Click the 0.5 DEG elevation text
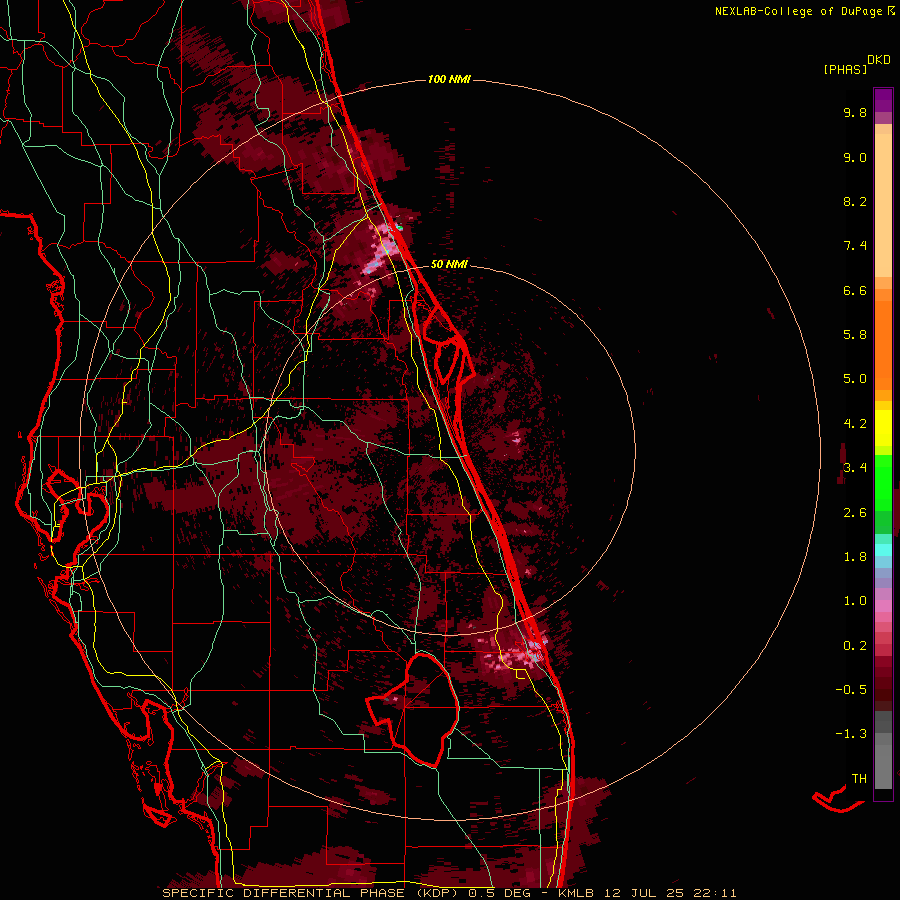The width and height of the screenshot is (900, 900). coord(499,893)
